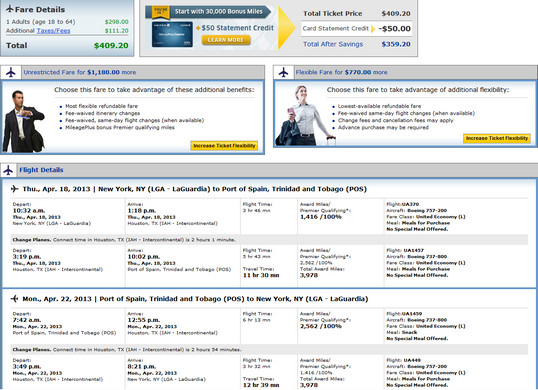Click the green $409.20 total in Fare Details
Screen dimensions: 538x390
111,45
